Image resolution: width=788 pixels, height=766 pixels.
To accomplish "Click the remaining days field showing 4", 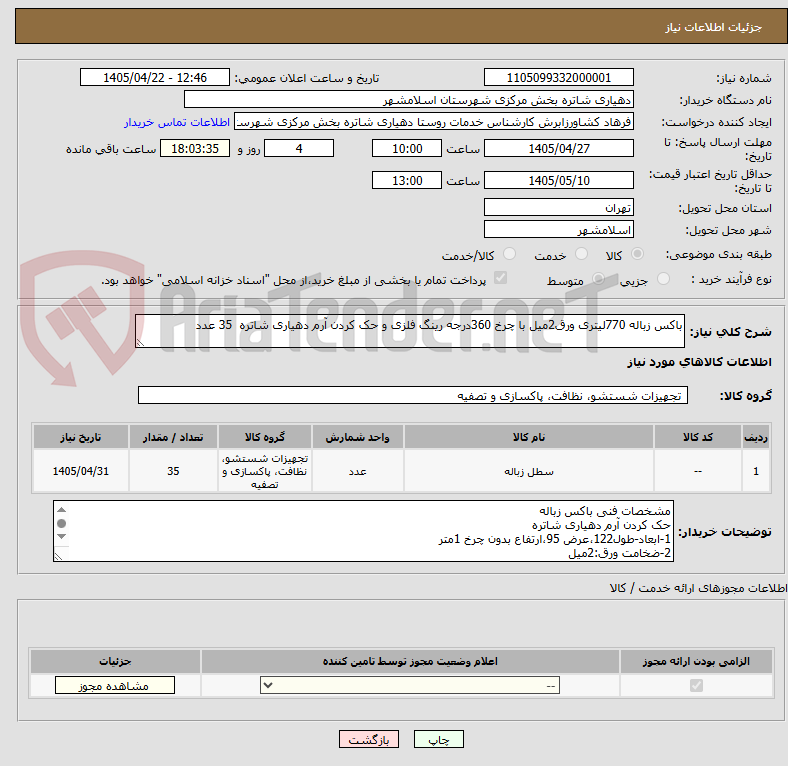I will pyautogui.click(x=299, y=148).
